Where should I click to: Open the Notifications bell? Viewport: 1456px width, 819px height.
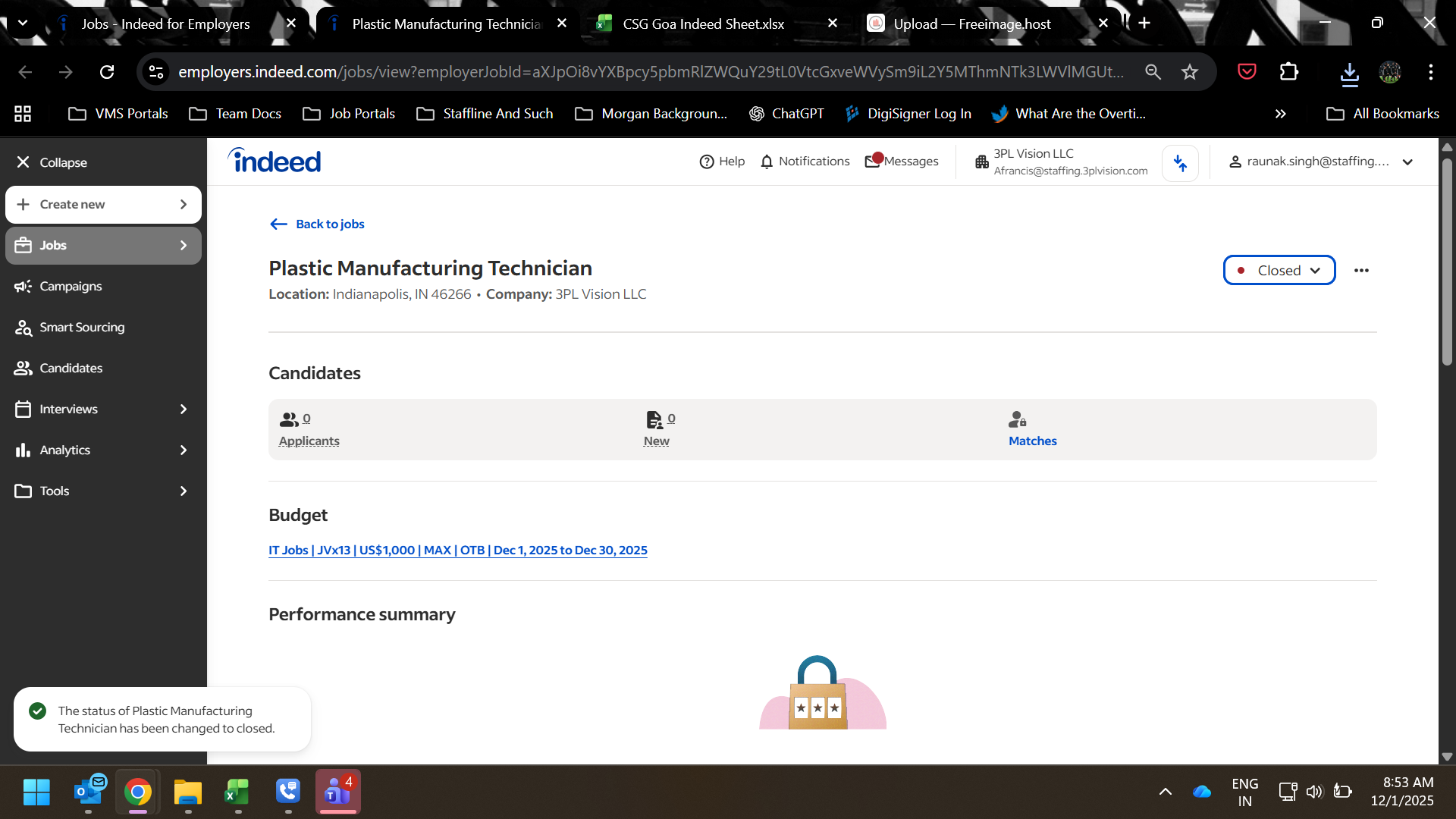coord(805,162)
